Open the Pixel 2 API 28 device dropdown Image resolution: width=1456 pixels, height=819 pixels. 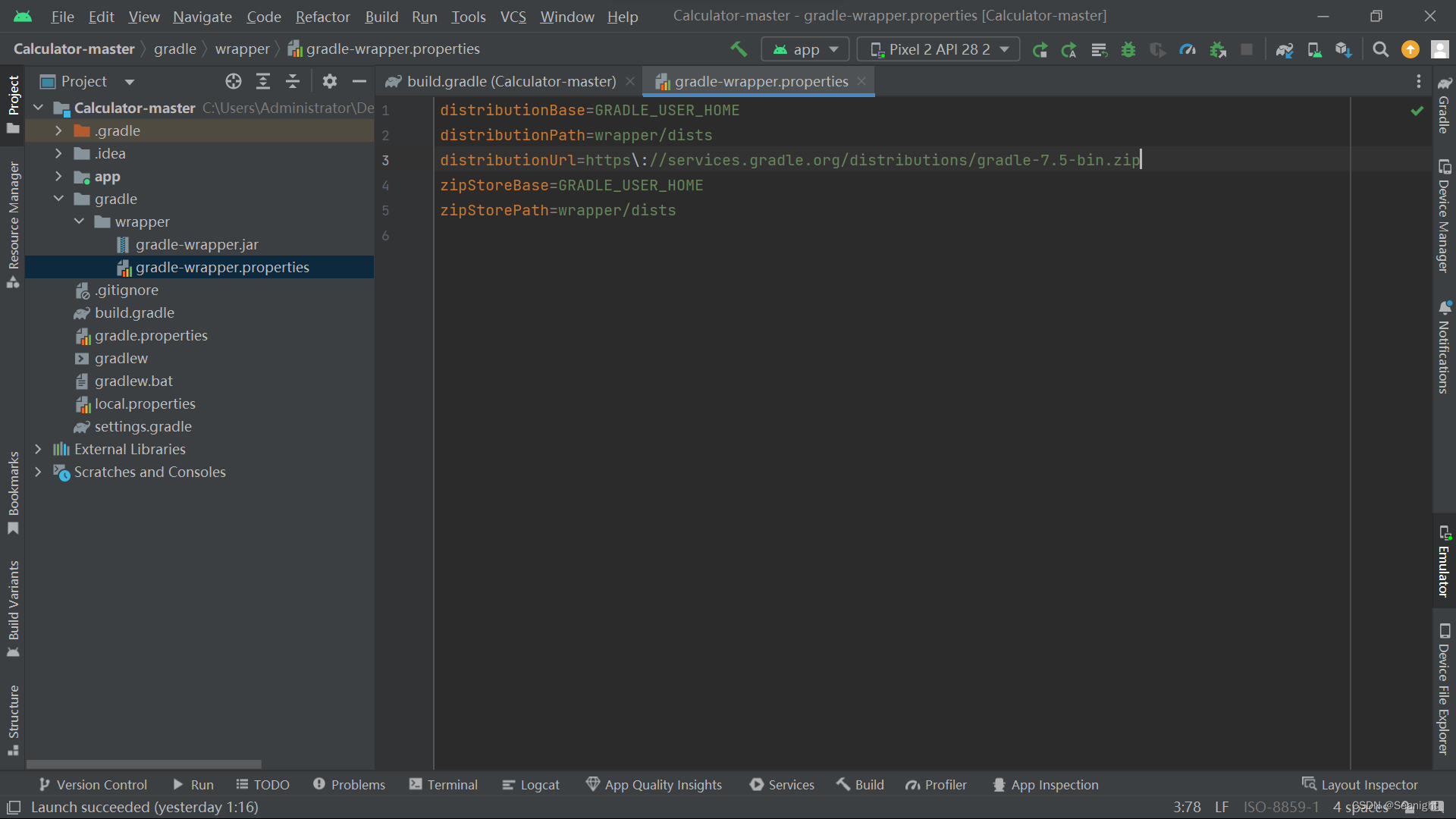[939, 50]
